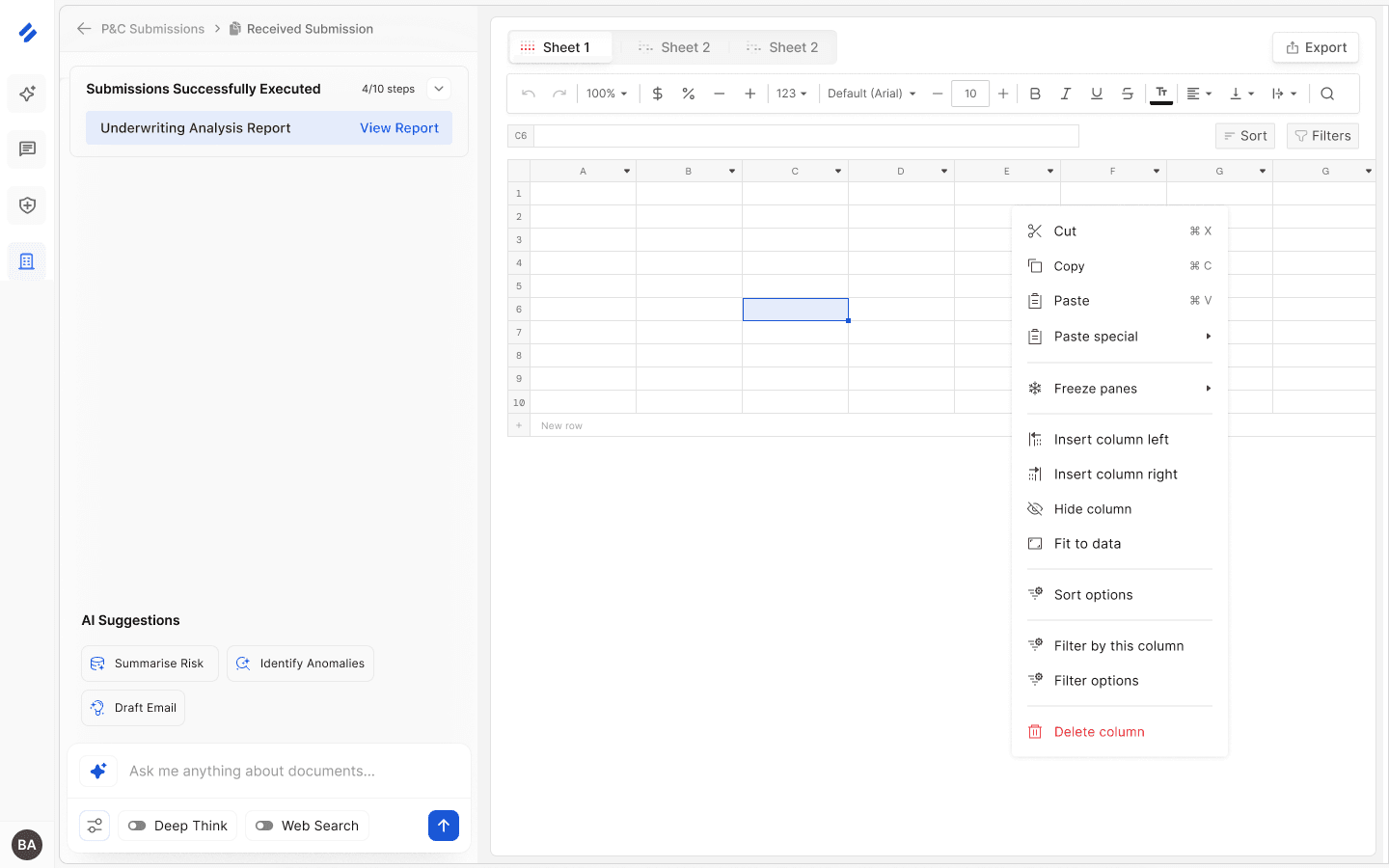This screenshot has height=868, width=1389.
Task: Click the Sort button above the grid
Action: 1245,136
